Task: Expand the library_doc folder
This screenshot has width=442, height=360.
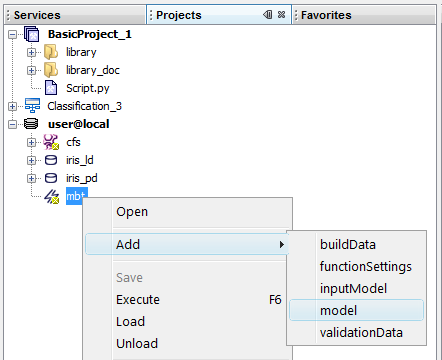Action: [x=31, y=70]
